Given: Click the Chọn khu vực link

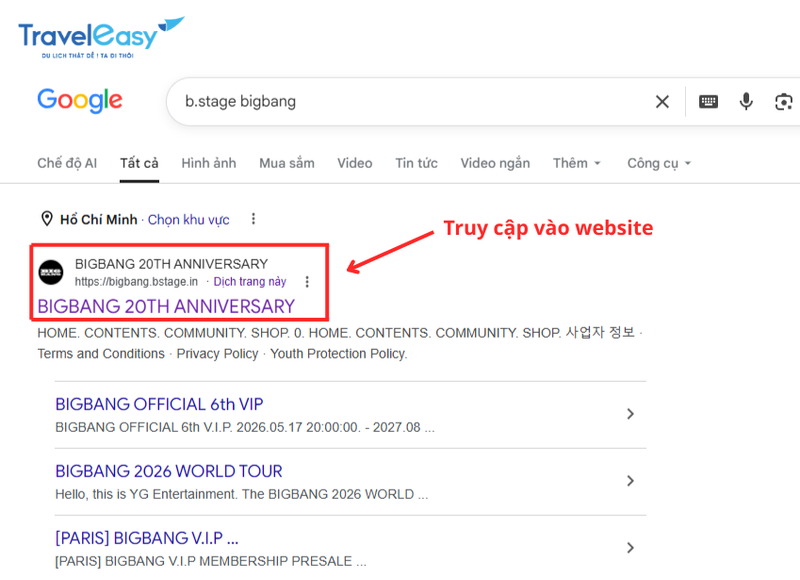Looking at the screenshot, I should 188,220.
